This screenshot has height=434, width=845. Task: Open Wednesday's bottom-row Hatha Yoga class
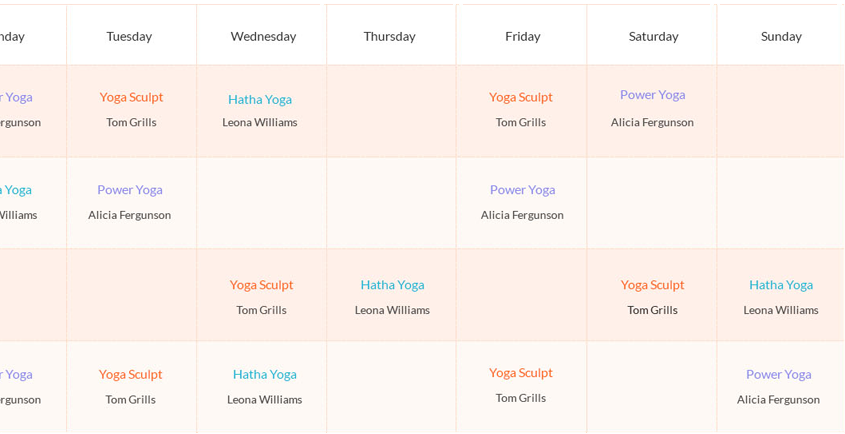(x=264, y=375)
